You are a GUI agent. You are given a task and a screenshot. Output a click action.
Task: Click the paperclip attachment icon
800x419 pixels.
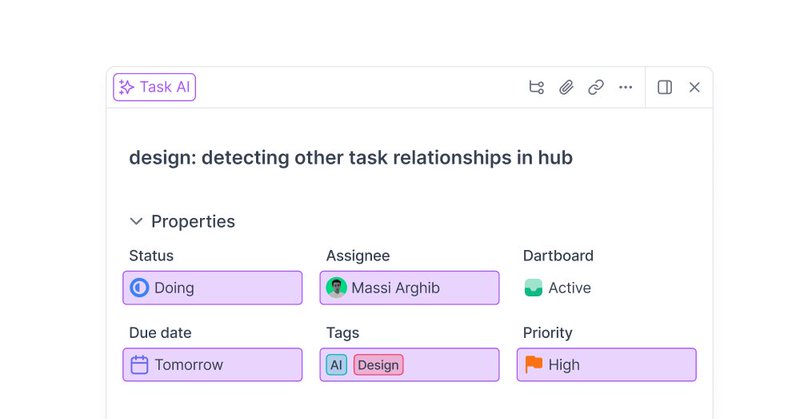566,87
